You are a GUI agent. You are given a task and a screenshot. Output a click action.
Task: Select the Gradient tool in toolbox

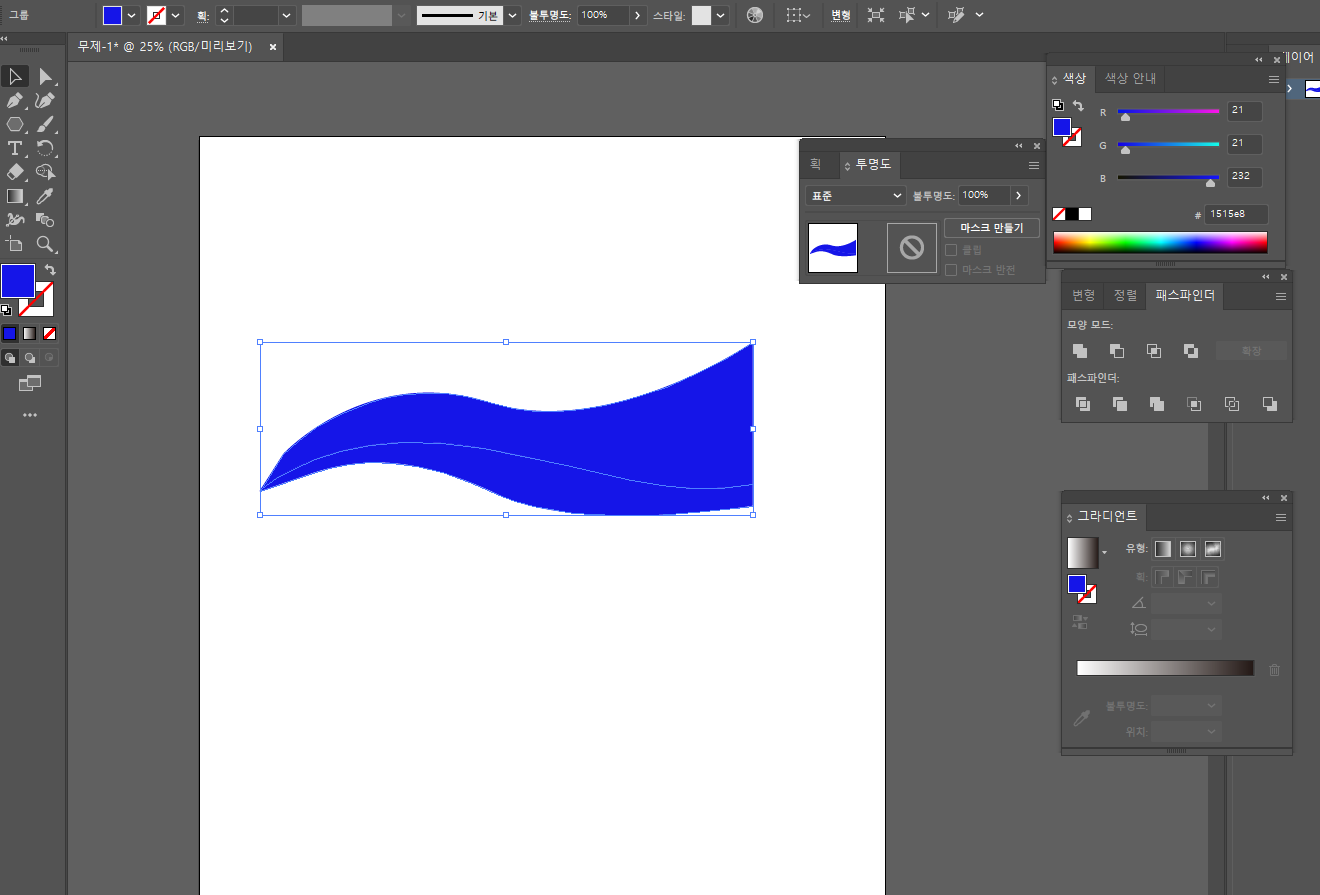coord(15,196)
